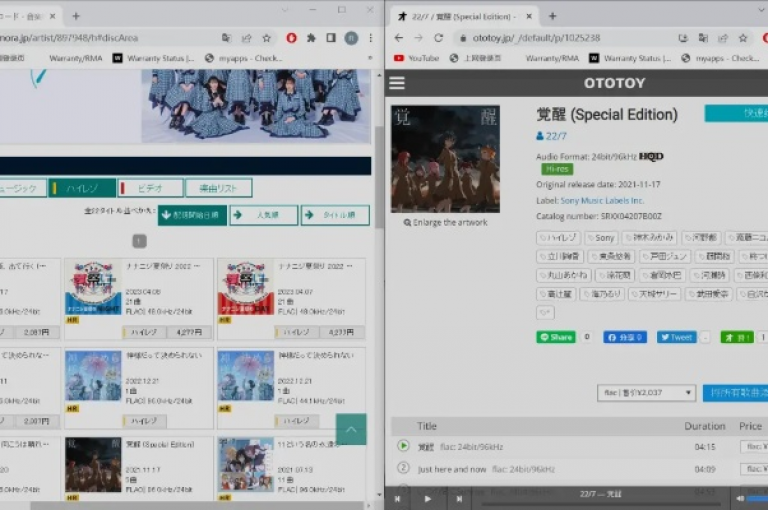Click forward arrow in OTOTOY browser window
Image resolution: width=768 pixels, height=510 pixels.
click(x=418, y=38)
